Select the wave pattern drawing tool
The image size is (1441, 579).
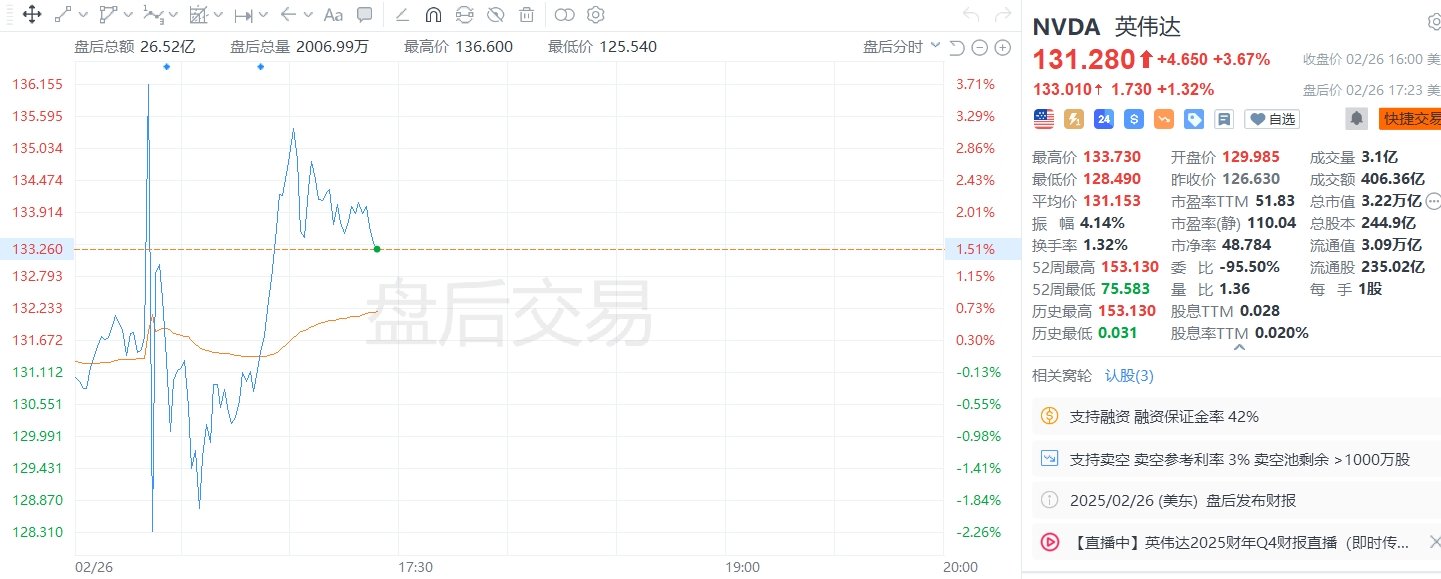pyautogui.click(x=153, y=15)
